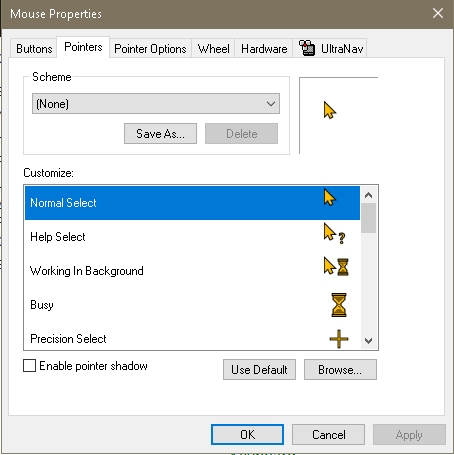Open the Buttons tab
The width and height of the screenshot is (454, 455).
(34, 49)
